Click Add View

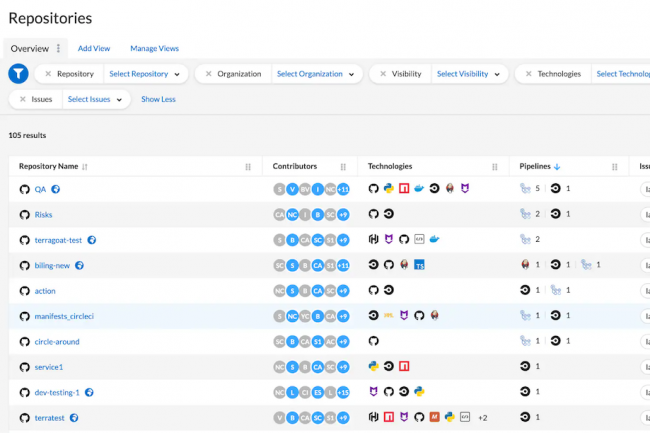pos(94,48)
